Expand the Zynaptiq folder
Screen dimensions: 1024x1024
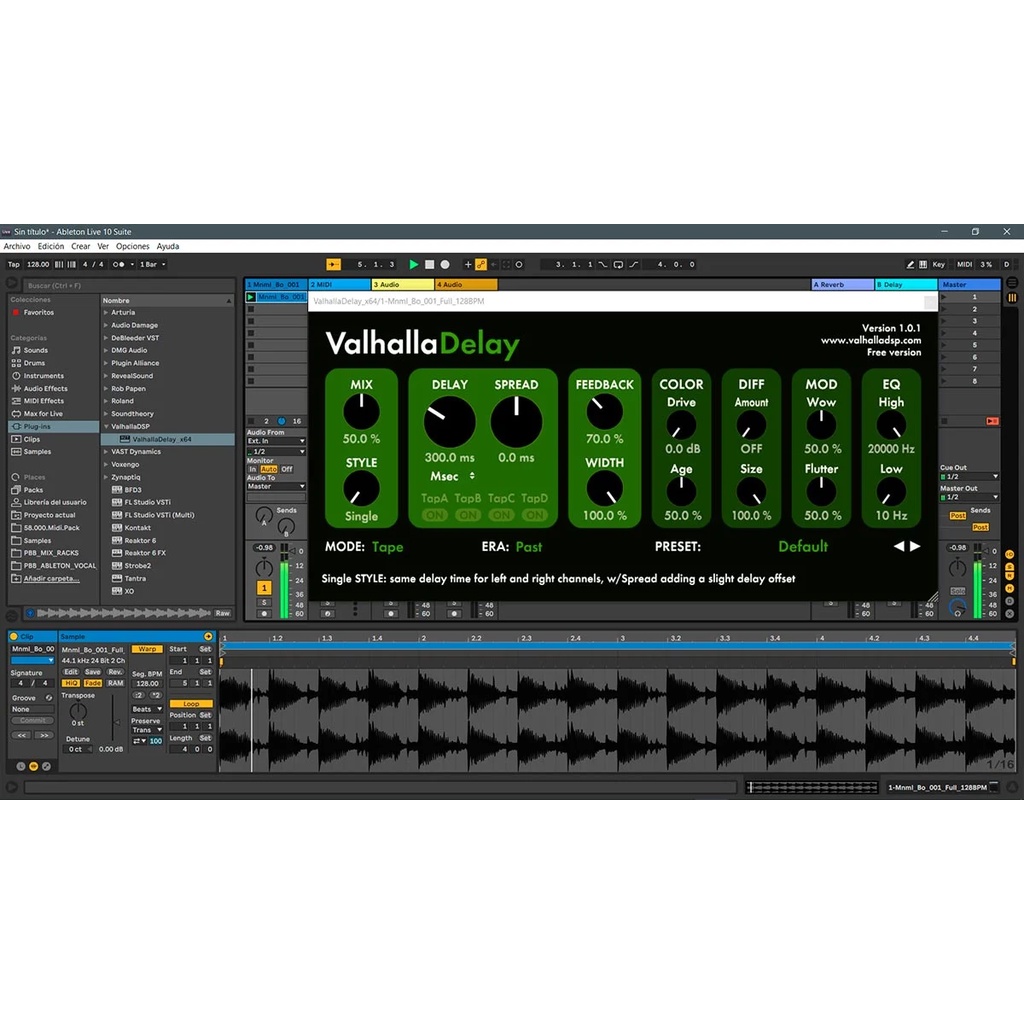[x=105, y=477]
